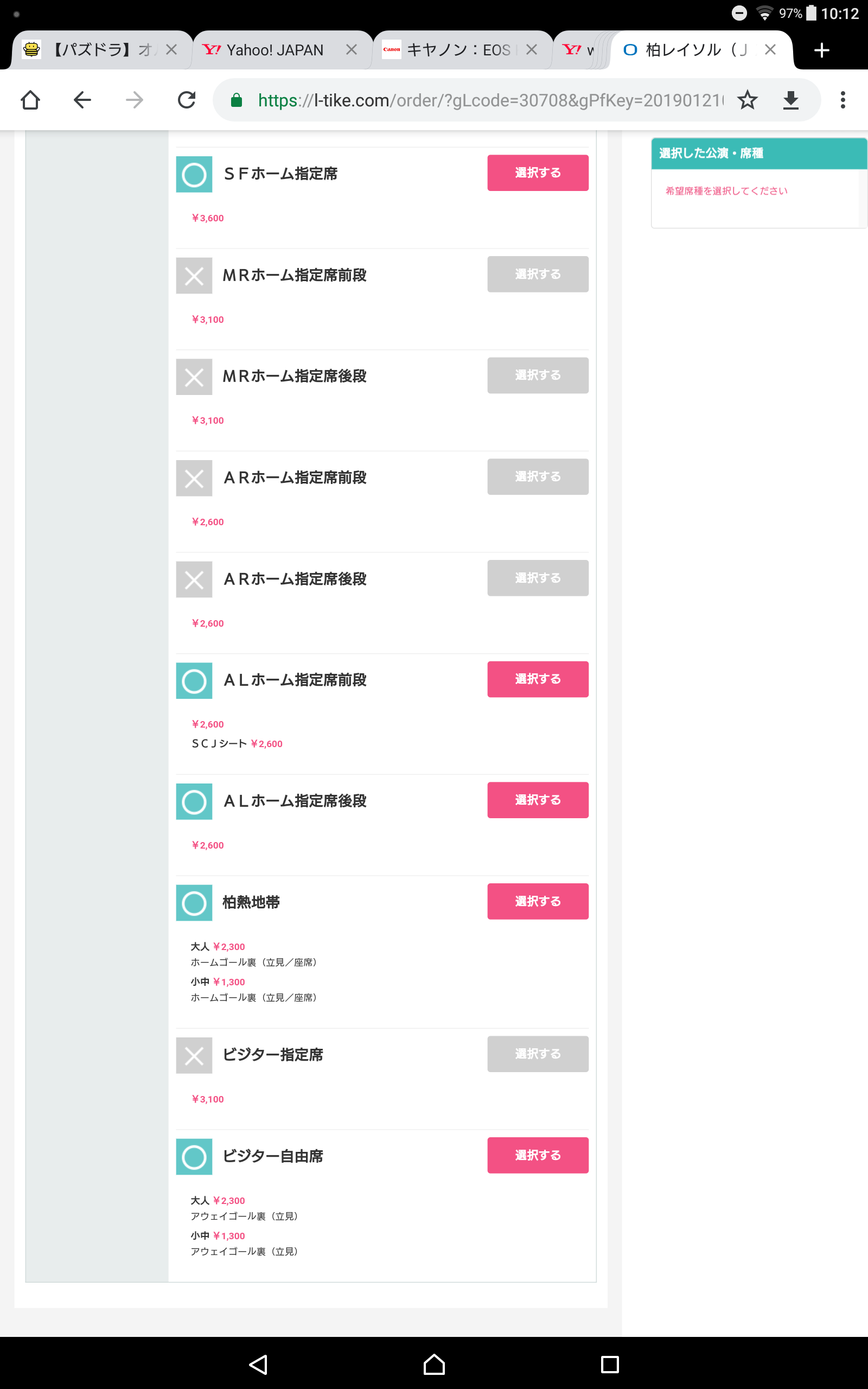Screen dimensions: 868x1389
Task: Select the SFホーム指定席 availability circle
Action: coord(194,175)
